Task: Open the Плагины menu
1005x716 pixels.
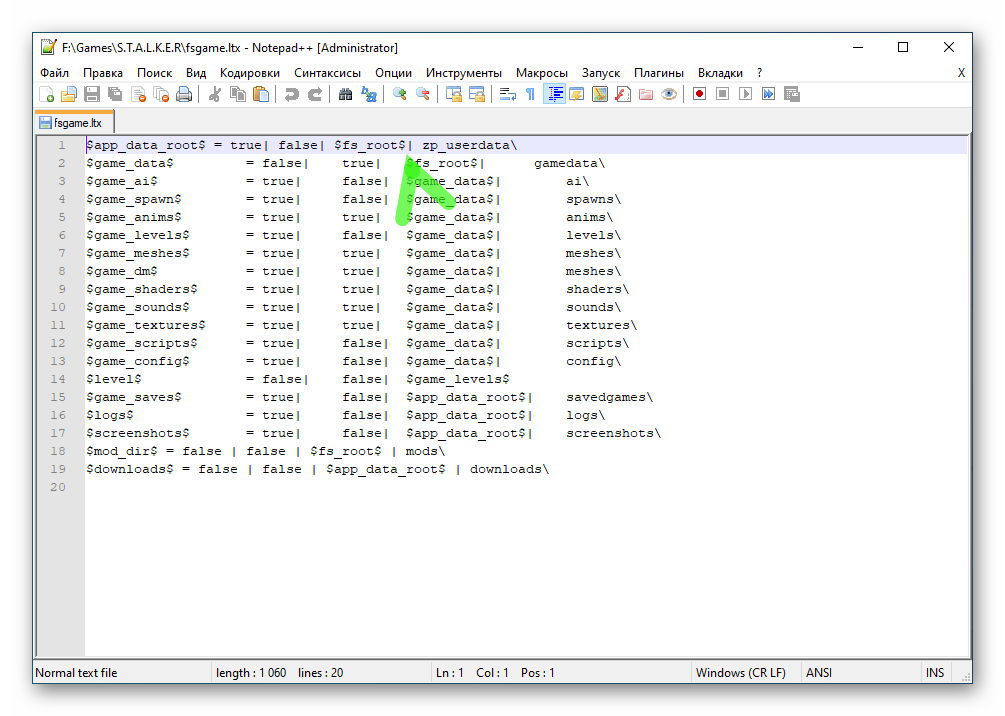Action: (x=659, y=73)
